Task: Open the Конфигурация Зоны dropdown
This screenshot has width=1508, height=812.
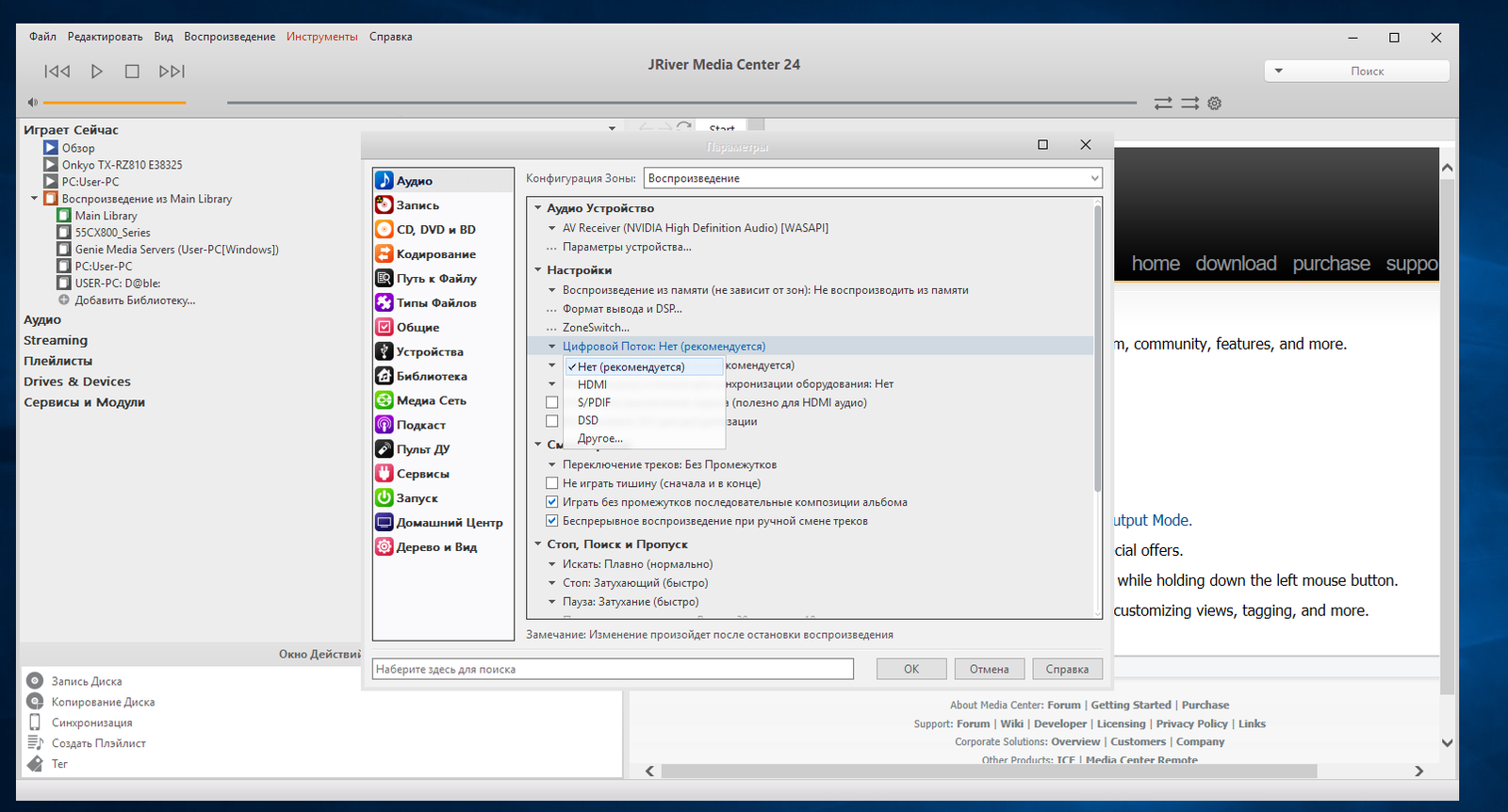Action: (873, 178)
